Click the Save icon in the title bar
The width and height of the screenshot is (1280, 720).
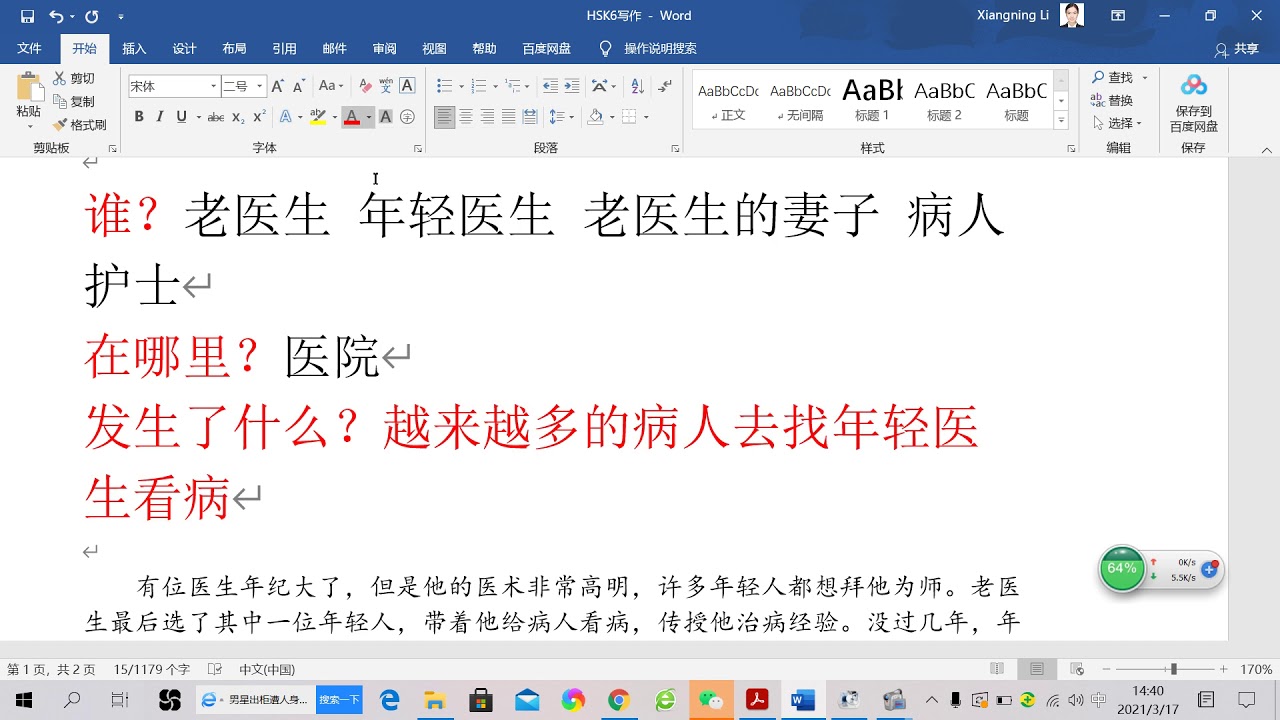click(x=27, y=16)
